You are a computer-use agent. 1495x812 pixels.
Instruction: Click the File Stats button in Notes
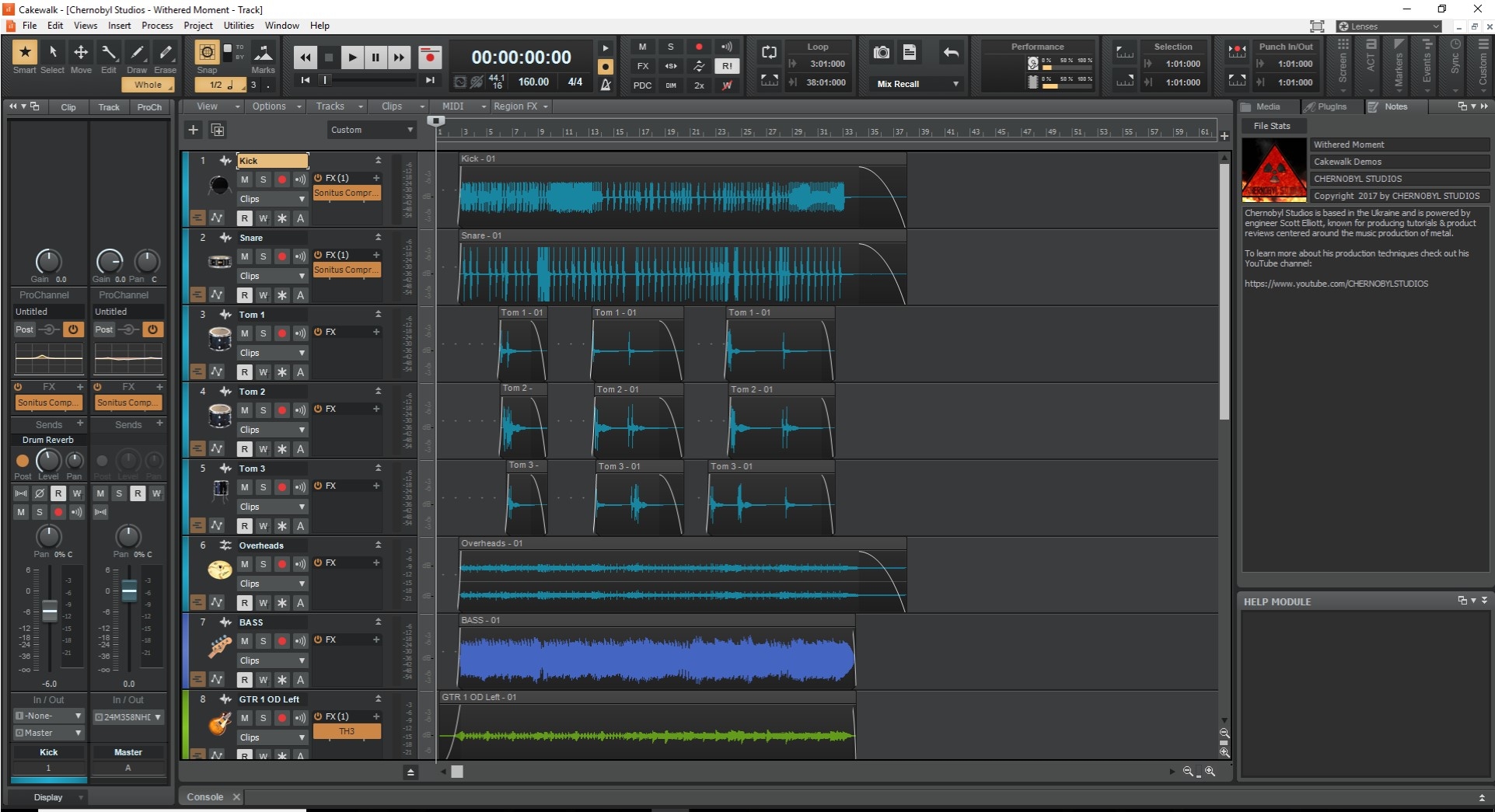1272,126
